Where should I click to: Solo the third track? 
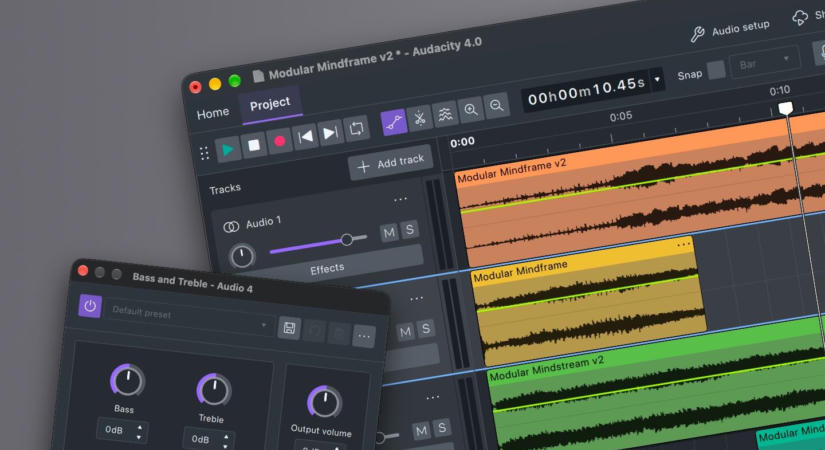coord(441,428)
